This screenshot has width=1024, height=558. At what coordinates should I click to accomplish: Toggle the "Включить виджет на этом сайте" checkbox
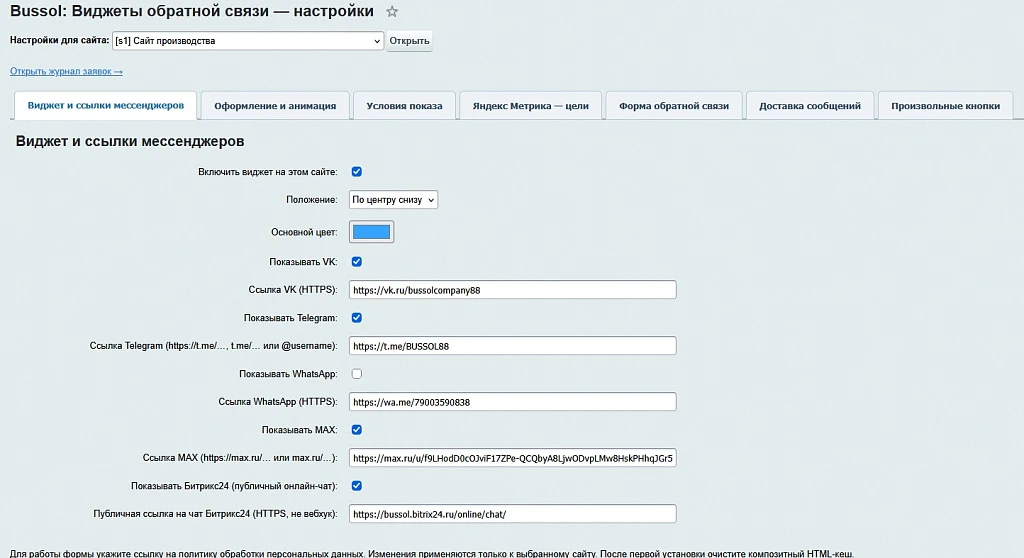(x=357, y=172)
